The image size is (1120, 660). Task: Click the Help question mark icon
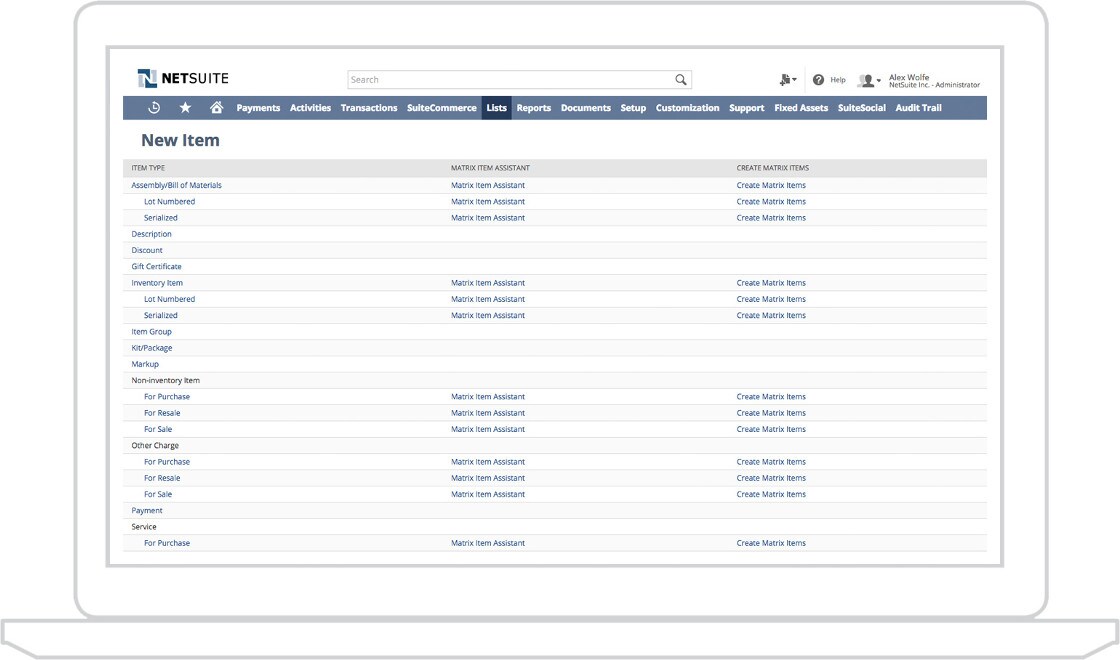pyautogui.click(x=819, y=80)
